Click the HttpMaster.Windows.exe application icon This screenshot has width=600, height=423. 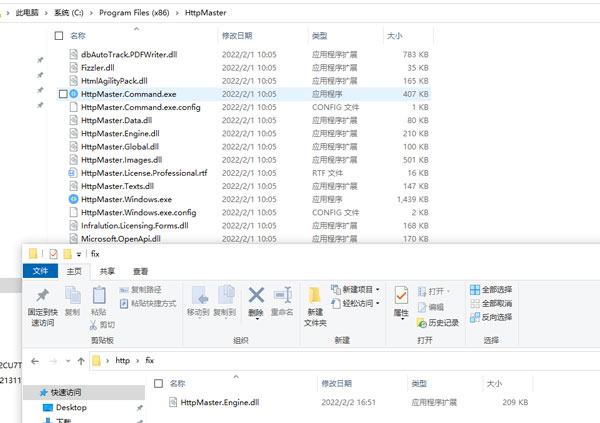pyautogui.click(x=73, y=199)
